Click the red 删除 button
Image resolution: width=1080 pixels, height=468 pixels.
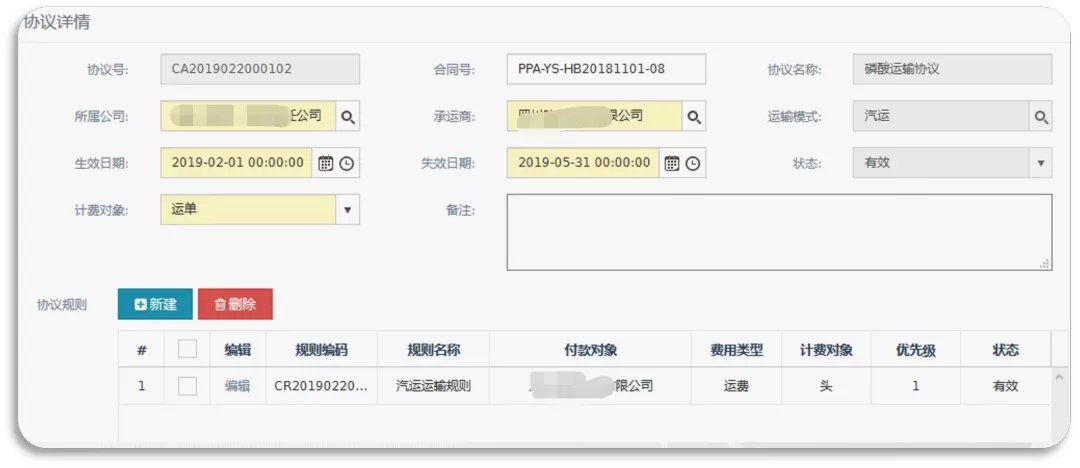coord(235,304)
